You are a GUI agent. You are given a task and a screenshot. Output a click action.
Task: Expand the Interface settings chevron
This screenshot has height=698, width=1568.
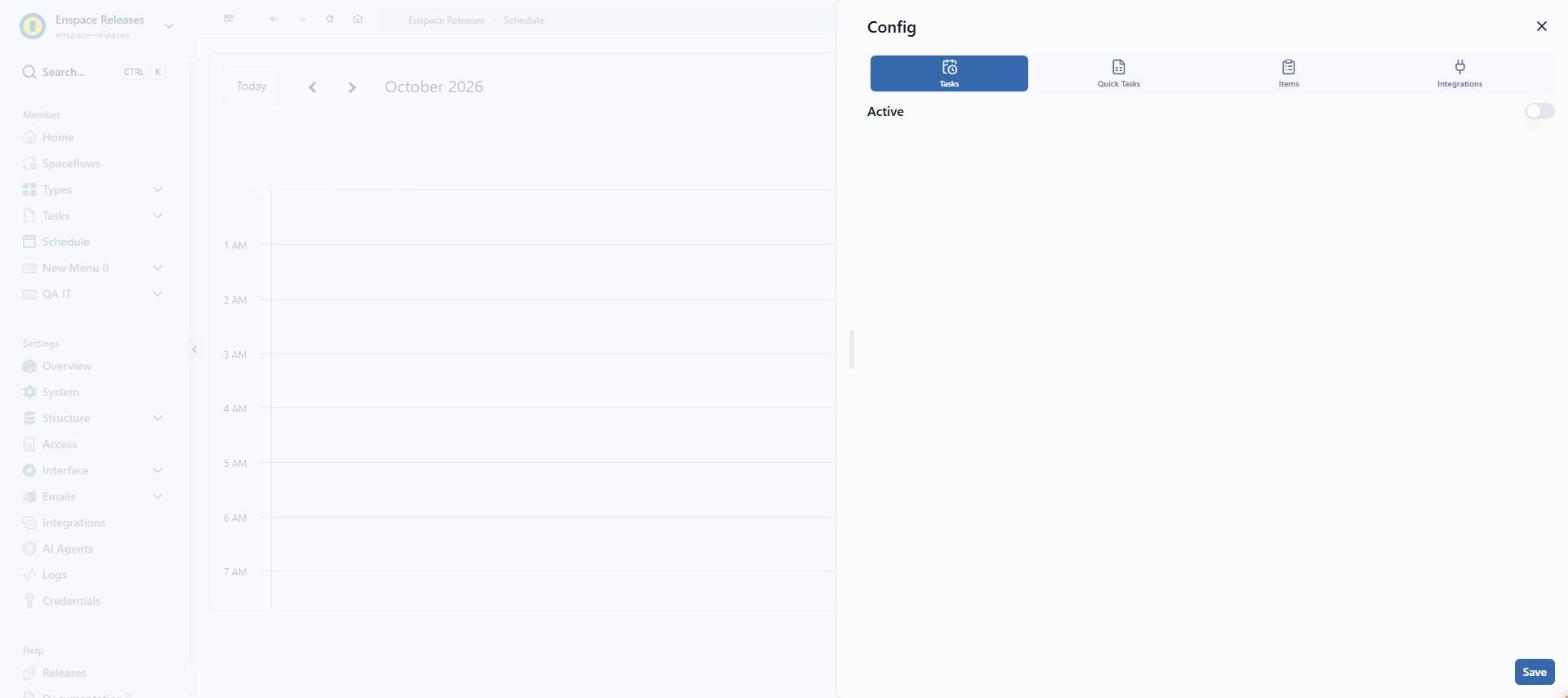157,470
